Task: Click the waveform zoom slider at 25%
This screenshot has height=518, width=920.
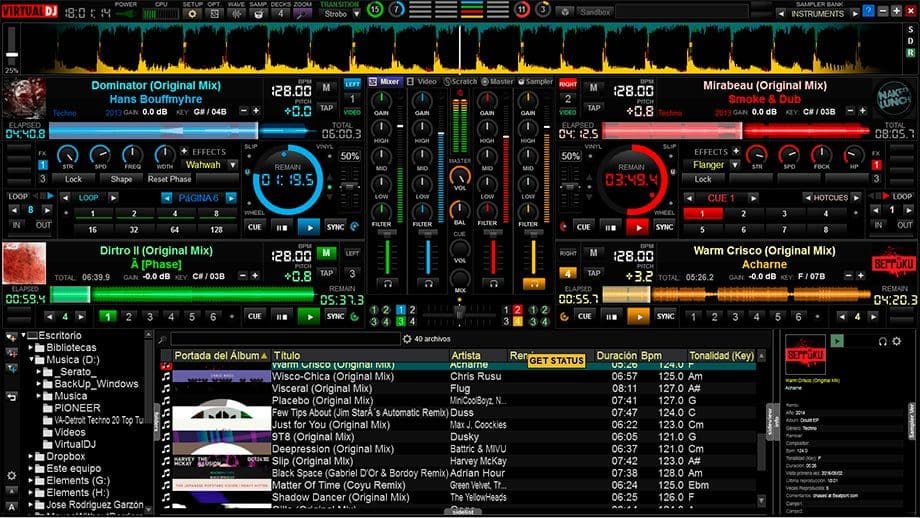Action: click(12, 54)
